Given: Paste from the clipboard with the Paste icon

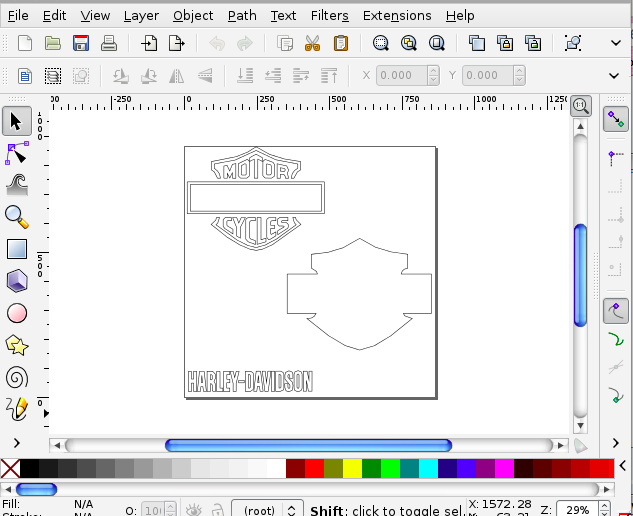Looking at the screenshot, I should pyautogui.click(x=341, y=43).
